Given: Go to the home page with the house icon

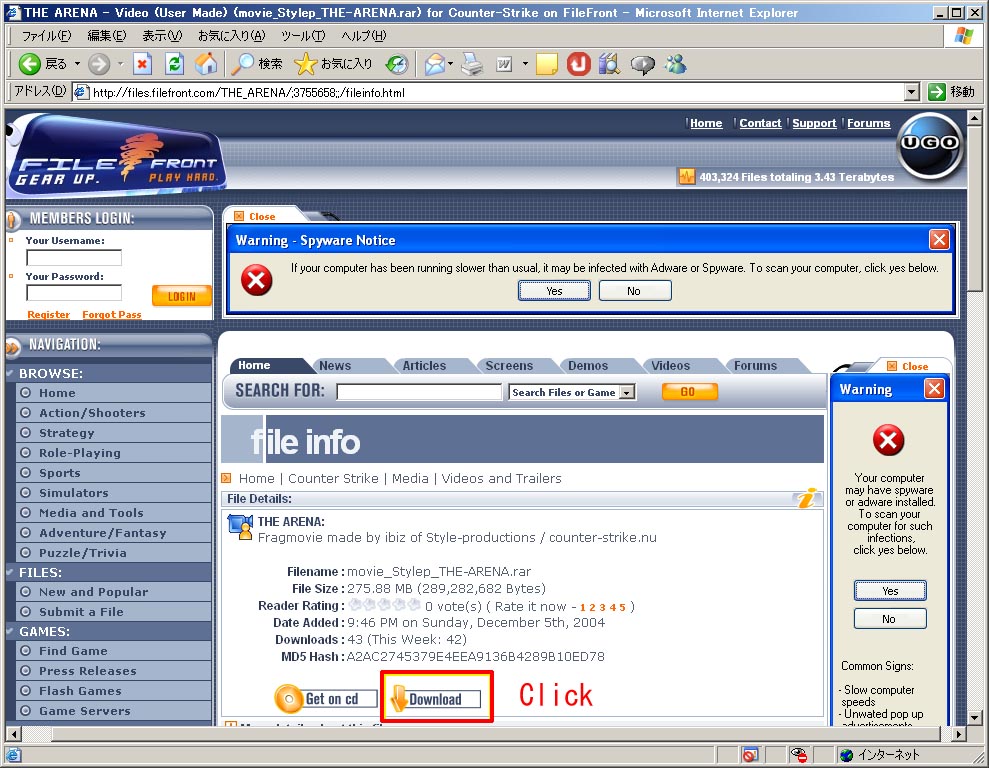Looking at the screenshot, I should point(206,64).
